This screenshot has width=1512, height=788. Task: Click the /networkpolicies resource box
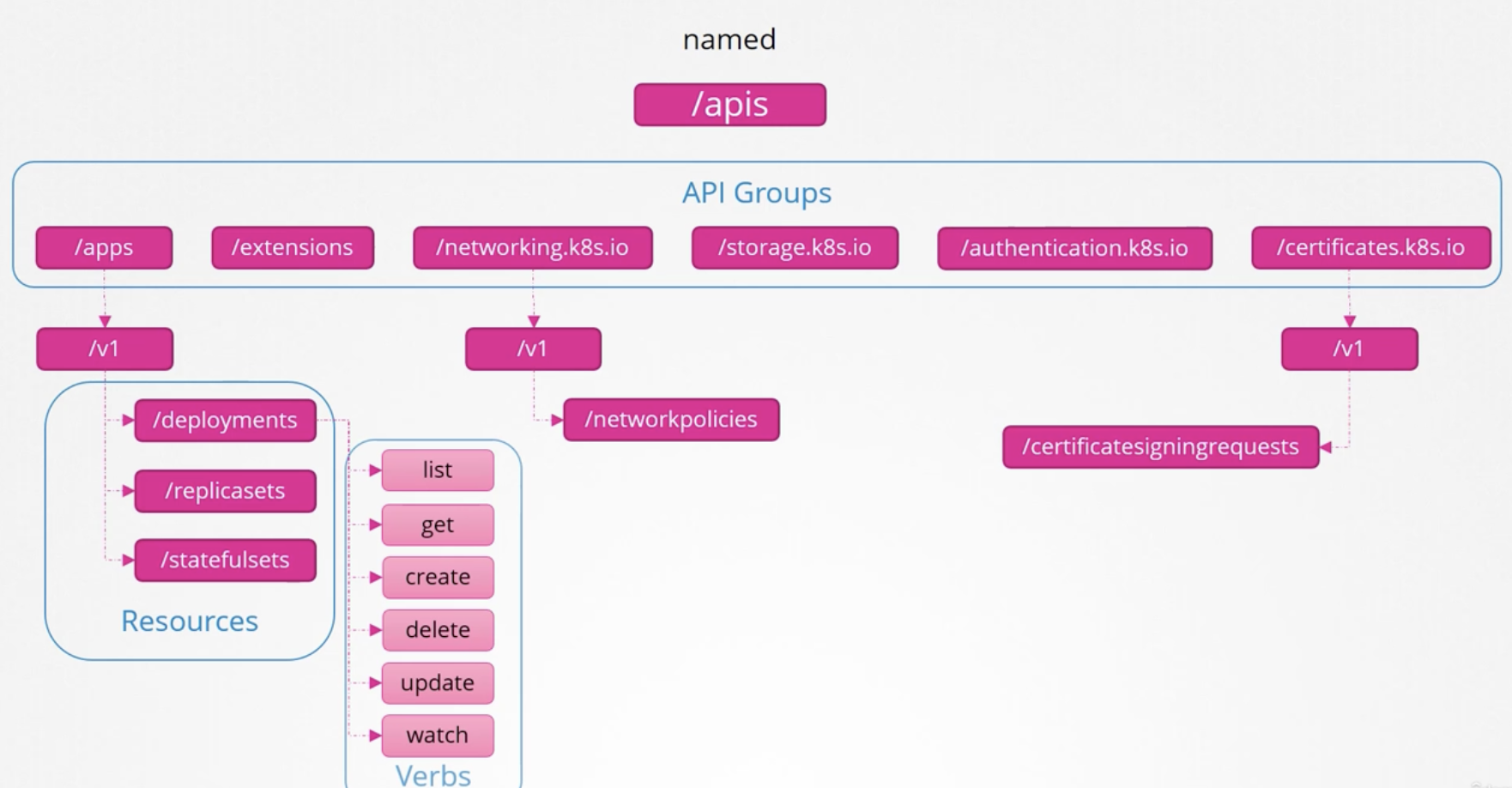(x=671, y=420)
